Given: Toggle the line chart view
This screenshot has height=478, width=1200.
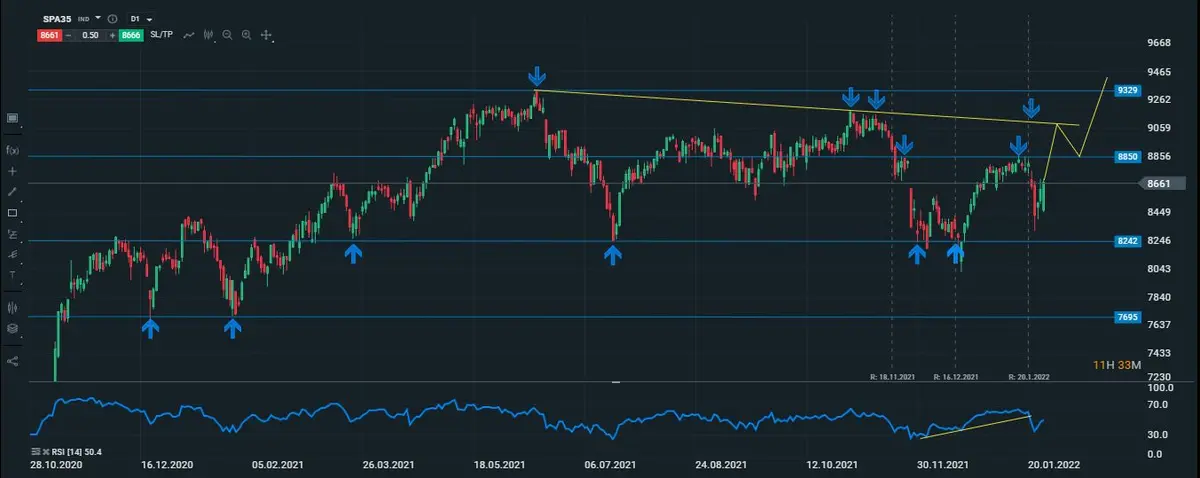Looking at the screenshot, I should [188, 35].
